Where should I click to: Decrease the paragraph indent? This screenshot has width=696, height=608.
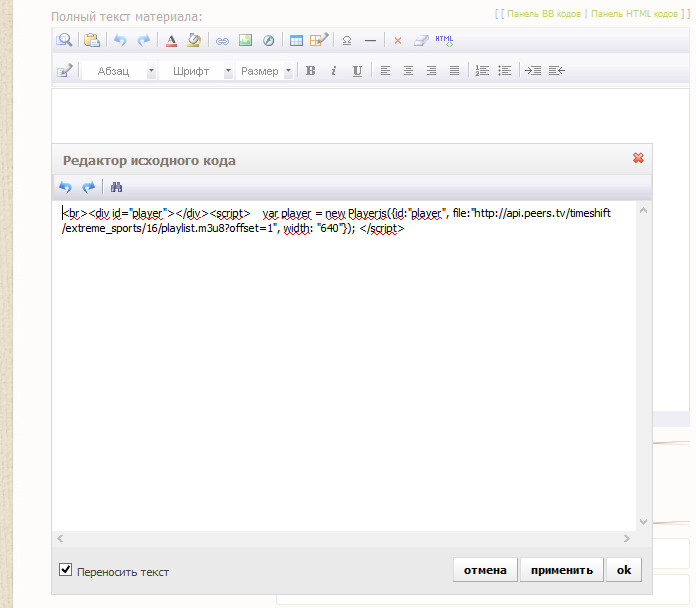557,71
